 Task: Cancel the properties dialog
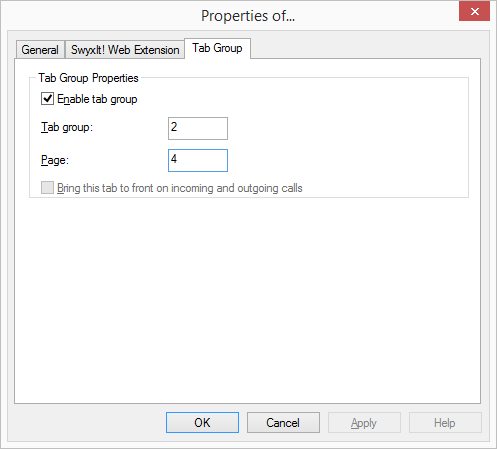tap(283, 423)
